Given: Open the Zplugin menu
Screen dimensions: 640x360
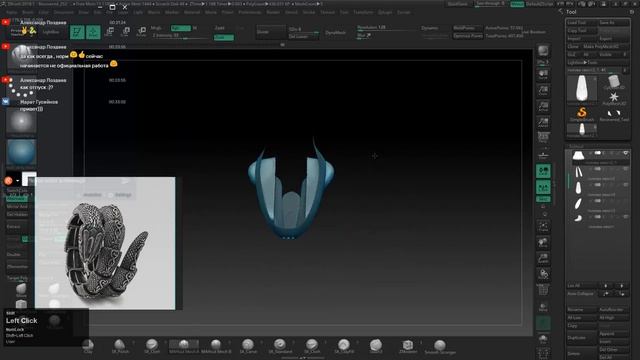Looking at the screenshot, I should click(x=384, y=13).
